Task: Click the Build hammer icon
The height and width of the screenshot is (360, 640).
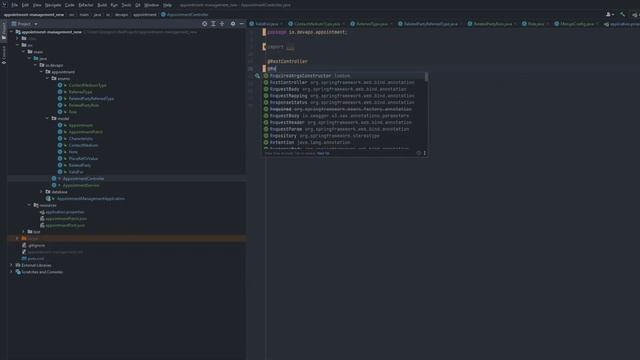Action: (x=622, y=14)
